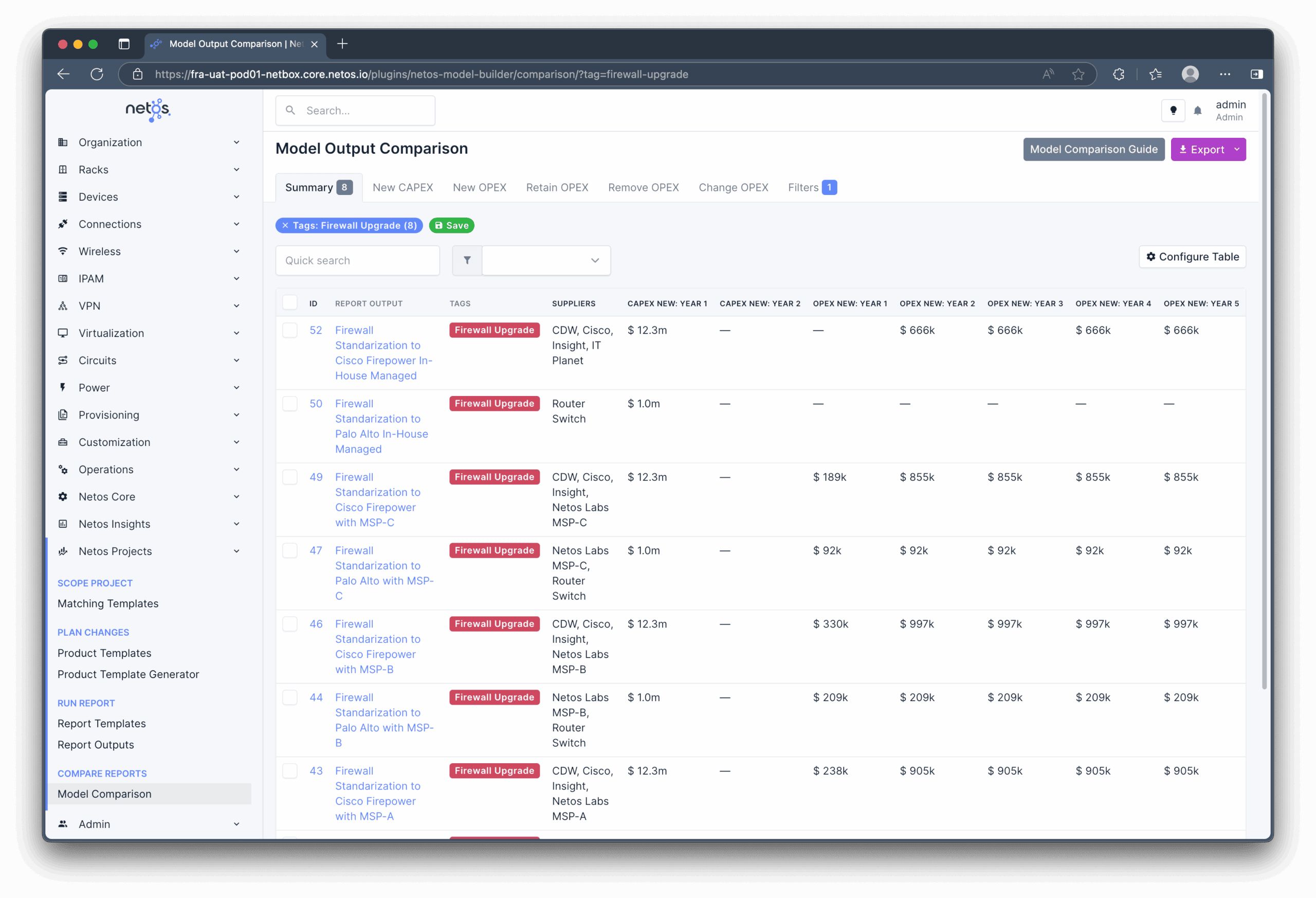Viewport: 1316px width, 898px height.
Task: Toggle the select-all checkbox in table header
Action: 290,302
